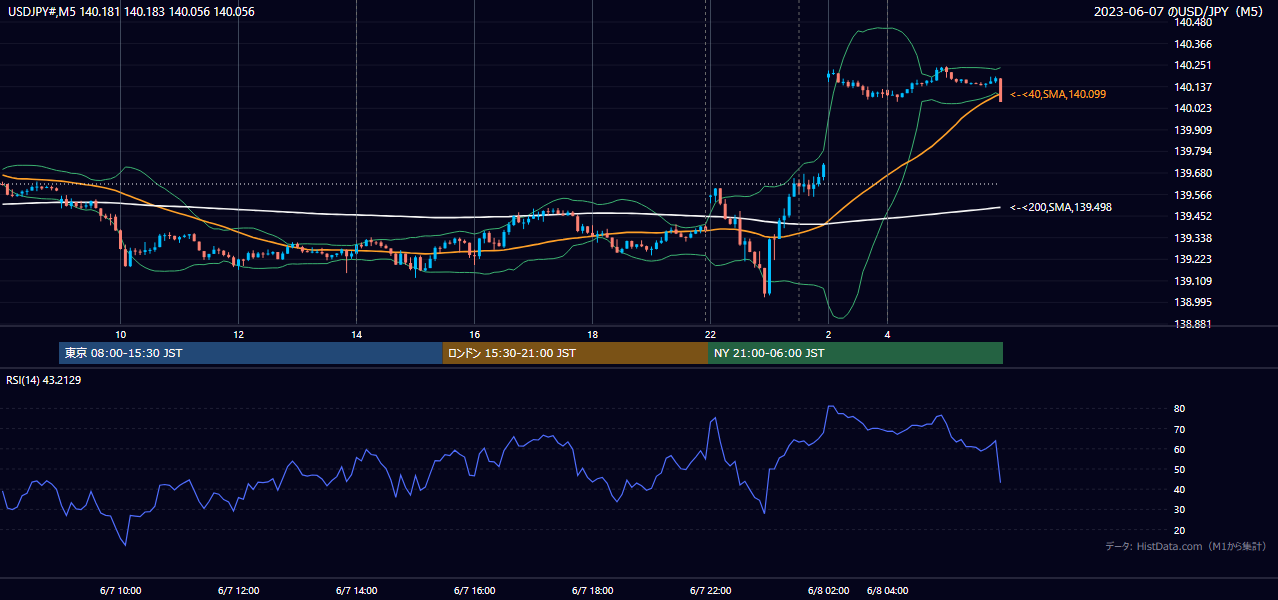This screenshot has height=600, width=1278.
Task: Click price axis value 138.995
Action: 1191,302
